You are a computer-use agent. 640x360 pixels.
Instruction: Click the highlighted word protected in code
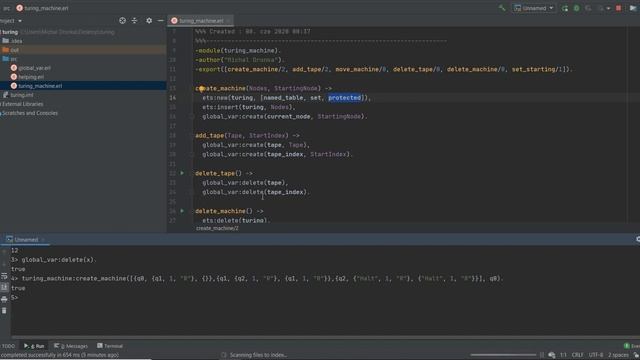pyautogui.click(x=344, y=98)
